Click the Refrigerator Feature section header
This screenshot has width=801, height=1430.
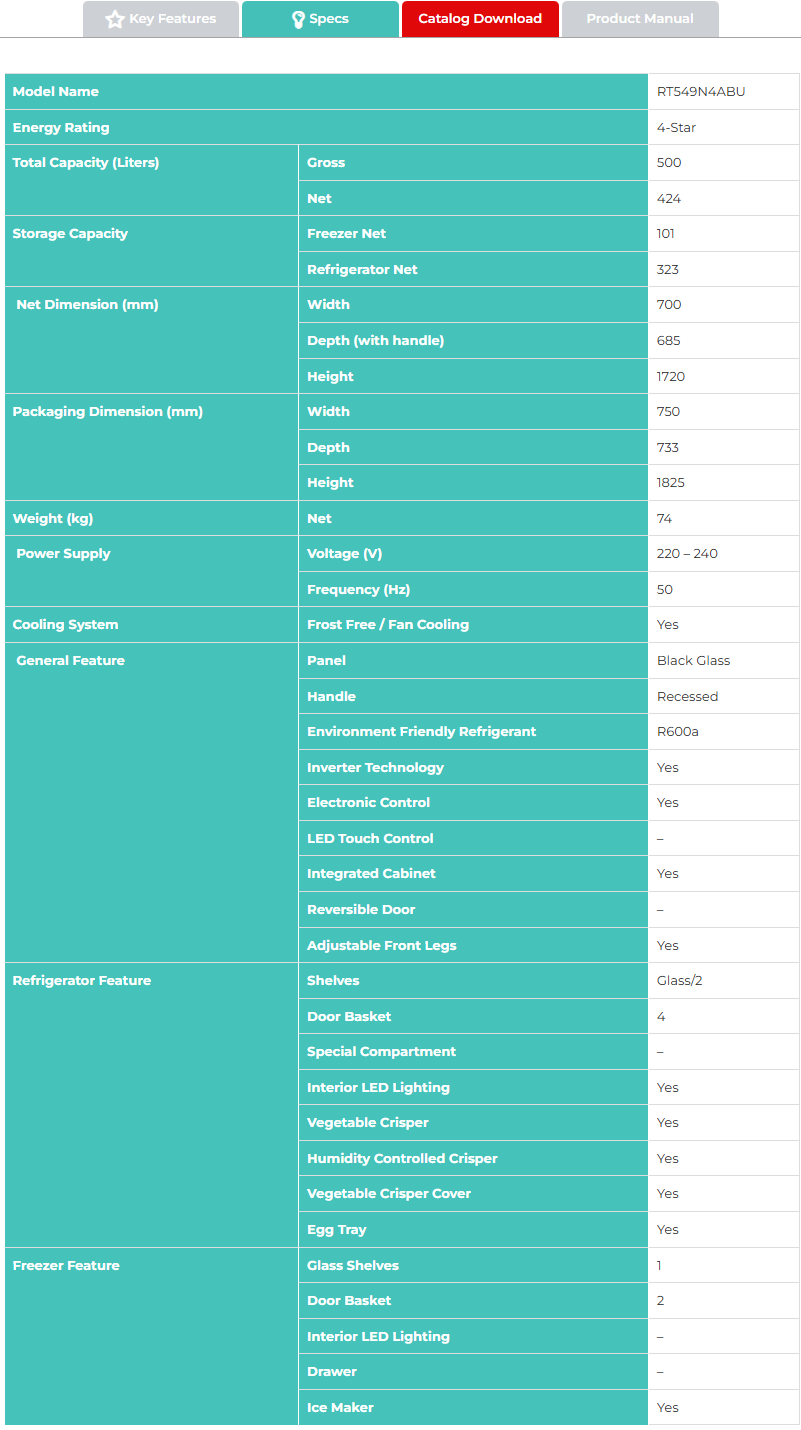click(x=82, y=981)
